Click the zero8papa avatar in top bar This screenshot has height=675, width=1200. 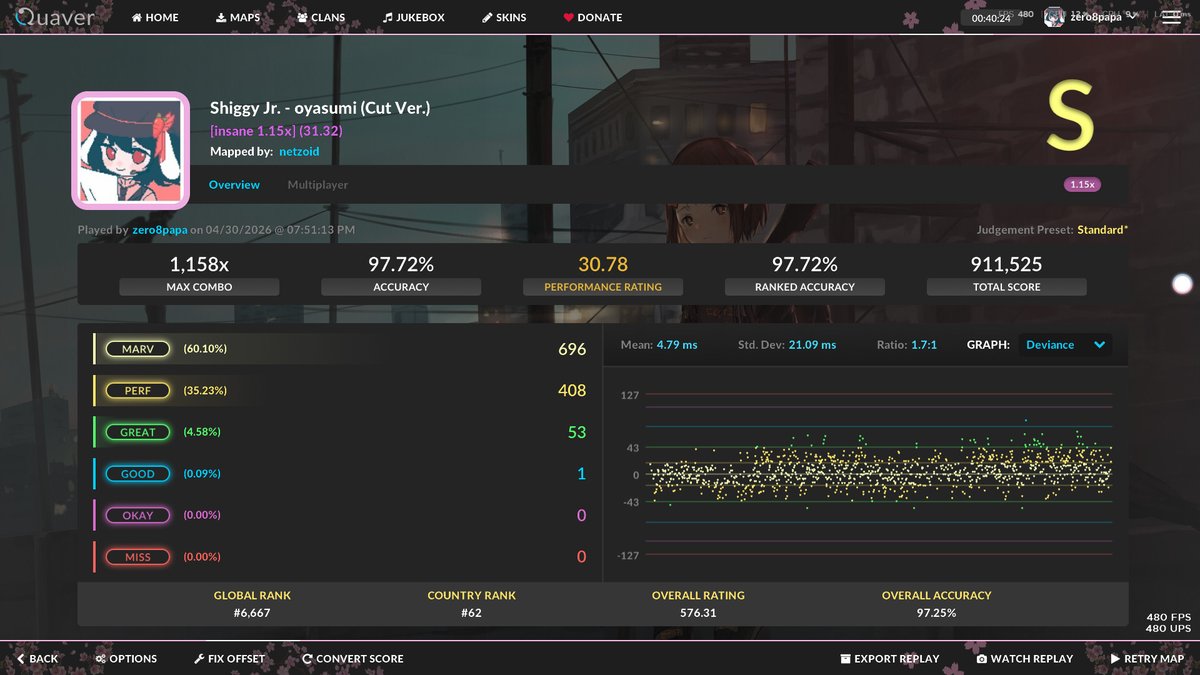1054,17
